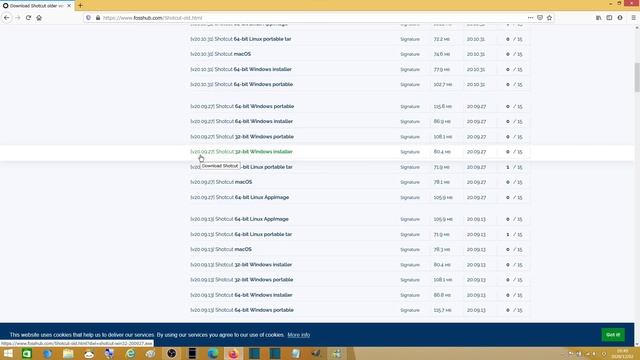Click 115.6 MB size of v20.09.27 portable
Viewport: 640px width, 360px height.
coord(442,107)
